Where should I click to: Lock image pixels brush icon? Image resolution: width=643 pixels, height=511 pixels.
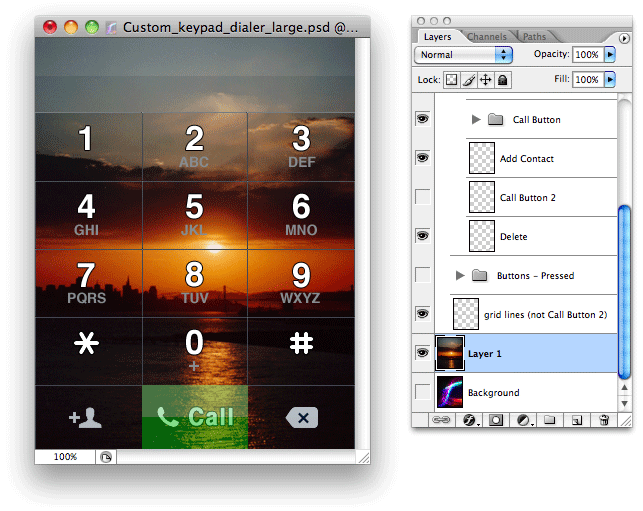(x=469, y=80)
